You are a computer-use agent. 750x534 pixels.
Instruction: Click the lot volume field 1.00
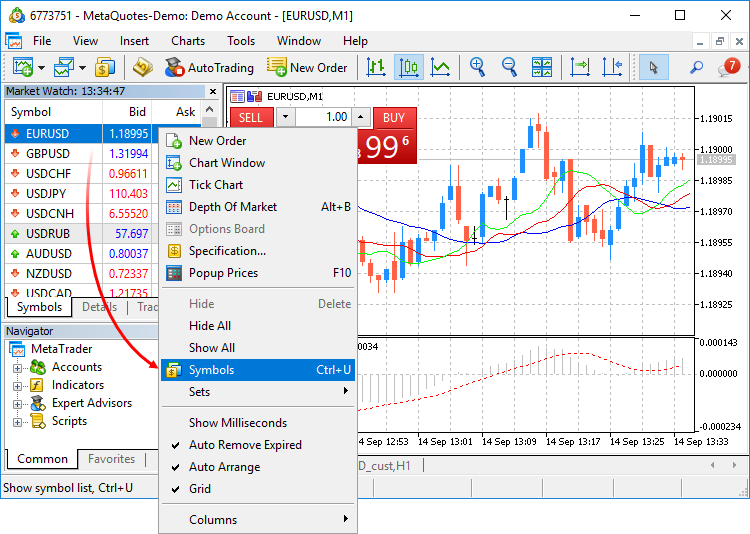coord(324,117)
